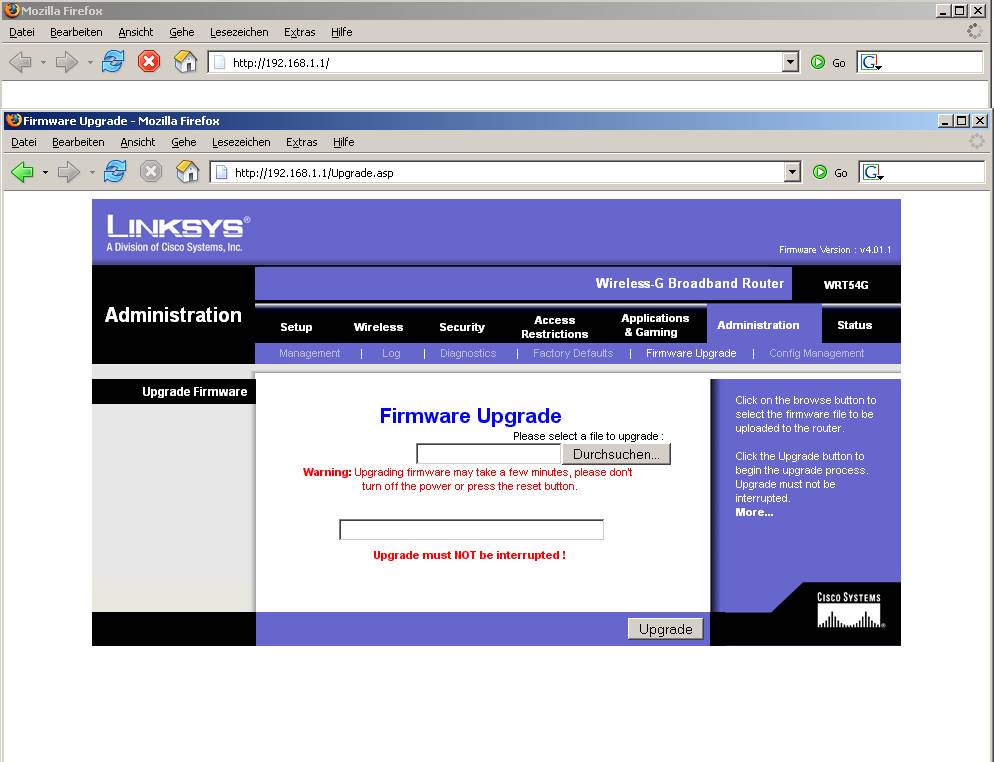Click firmware file path input field

click(x=489, y=454)
